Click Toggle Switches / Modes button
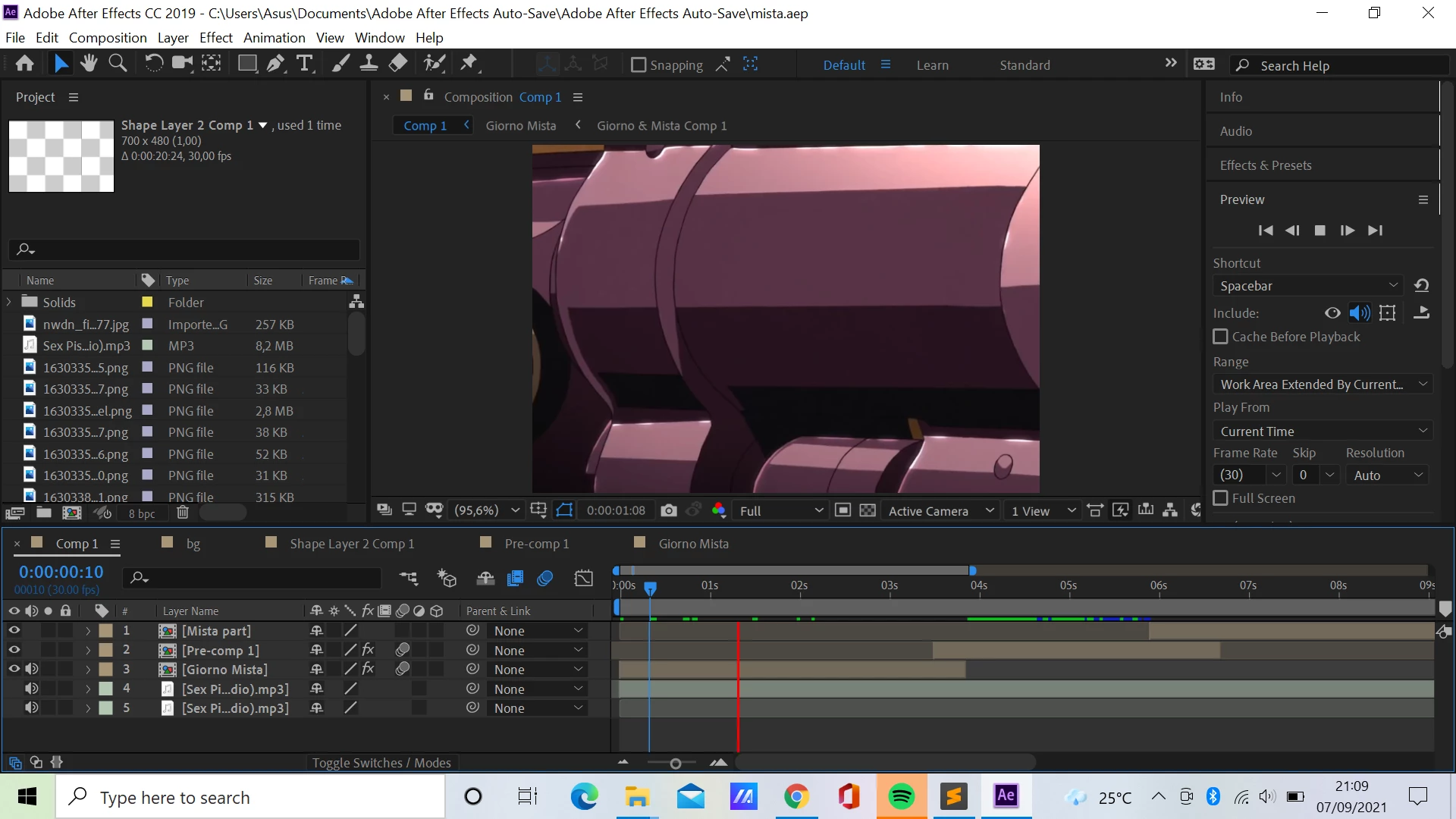1456x819 pixels. [x=381, y=763]
